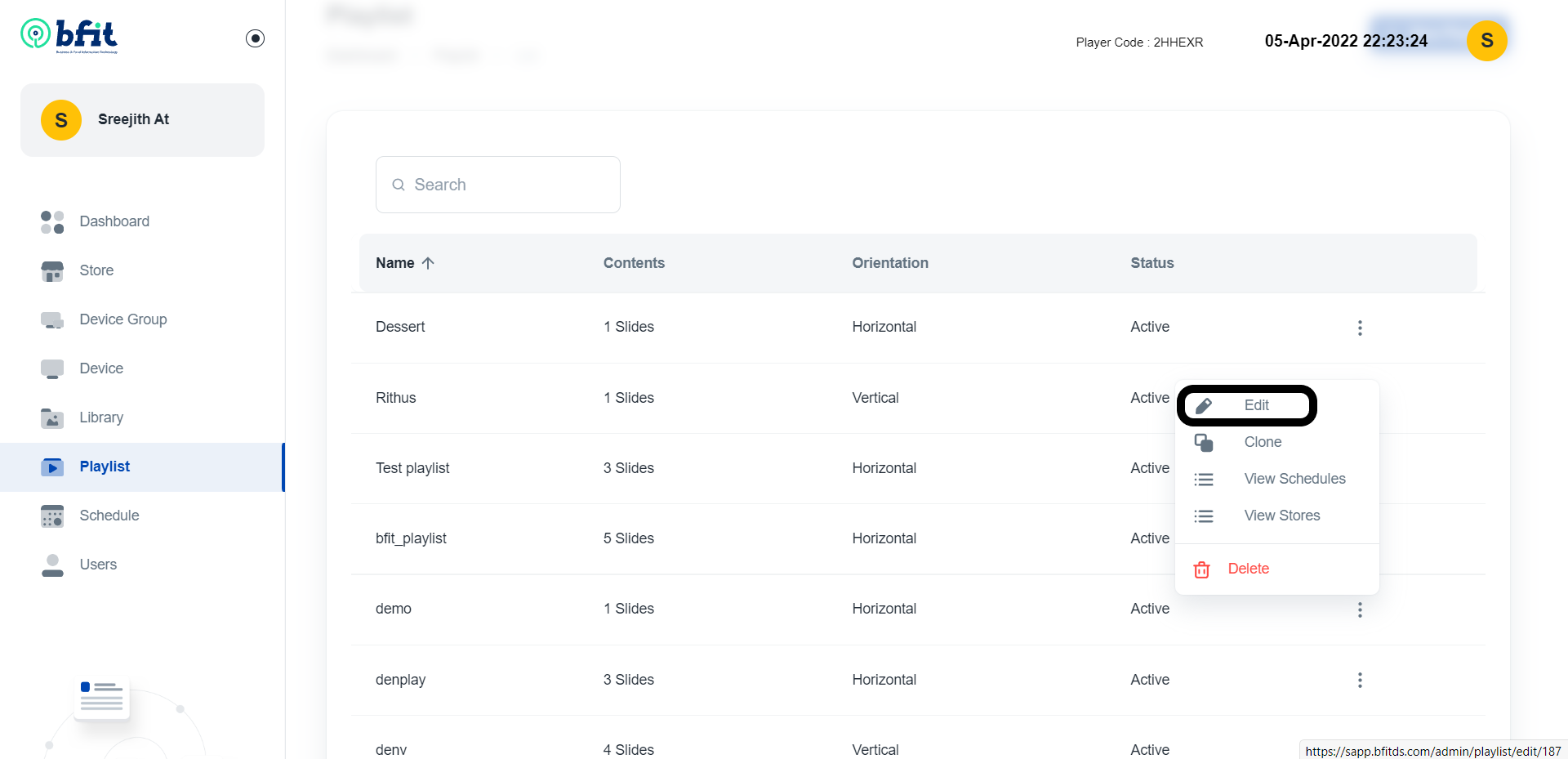This screenshot has height=759, width=1568.
Task: Click the Edit pencil icon
Action: 1204,405
